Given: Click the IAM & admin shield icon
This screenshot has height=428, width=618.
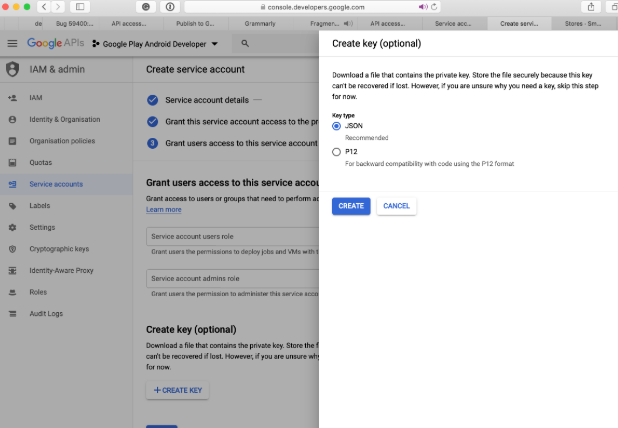Looking at the screenshot, I should 13,69.
